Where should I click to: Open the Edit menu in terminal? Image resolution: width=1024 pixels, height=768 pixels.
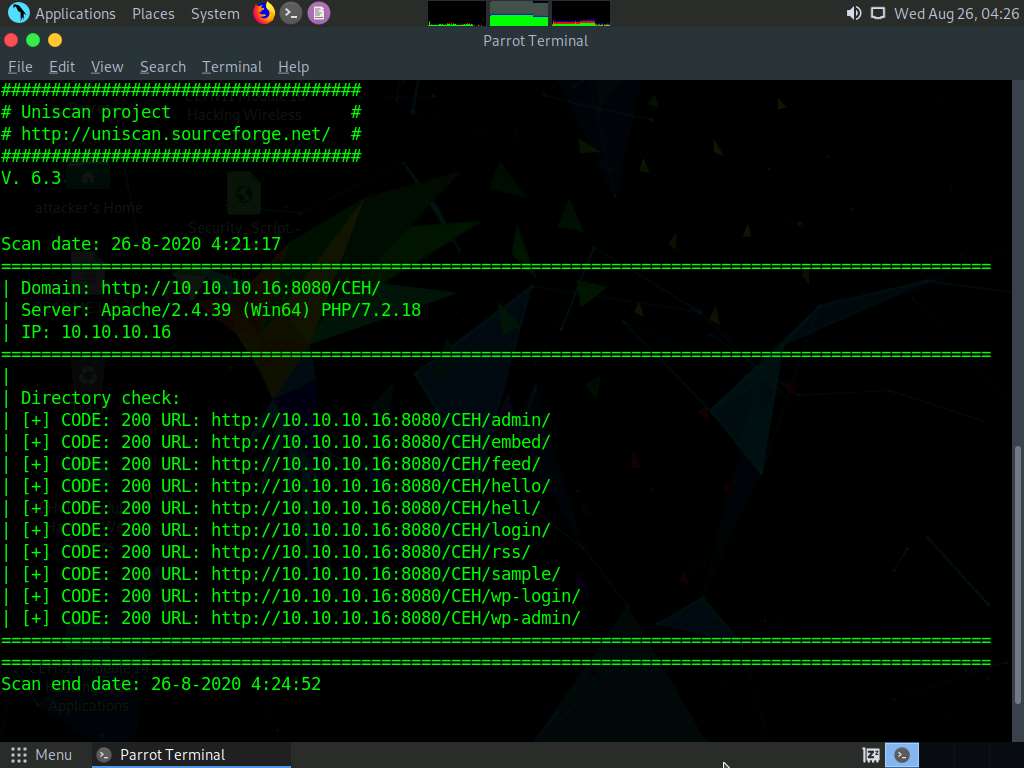(x=62, y=67)
